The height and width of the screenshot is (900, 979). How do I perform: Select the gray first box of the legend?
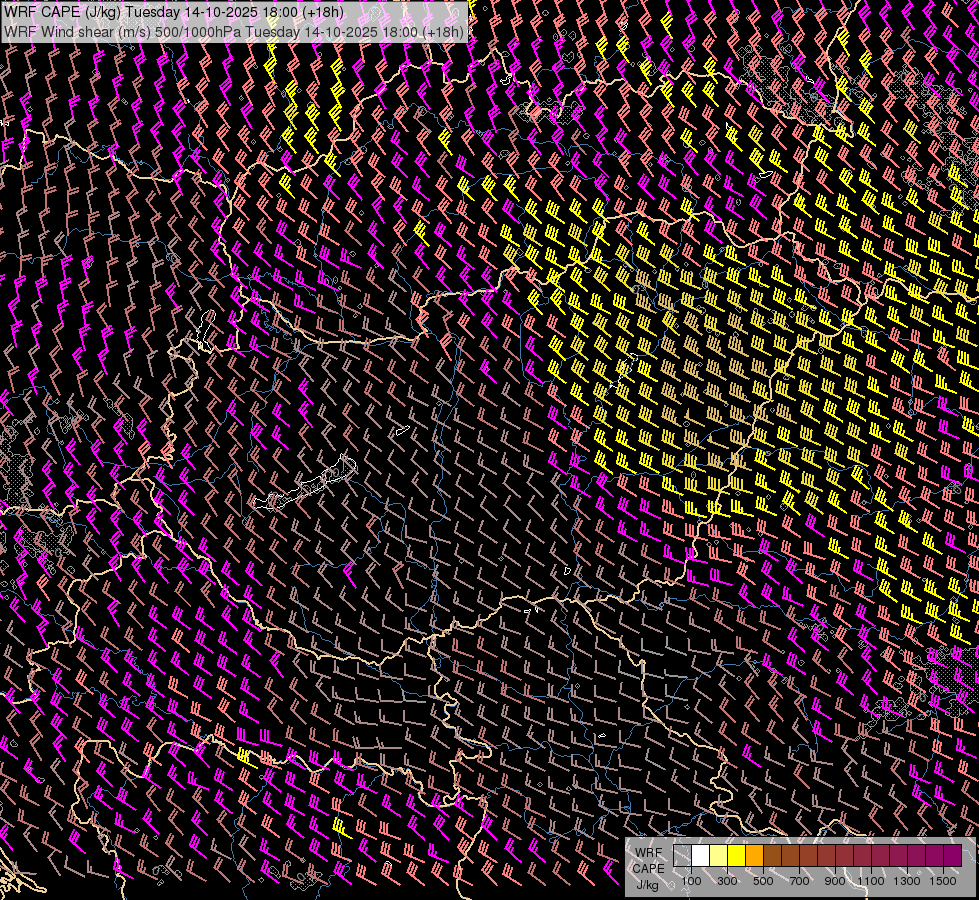tap(683, 856)
